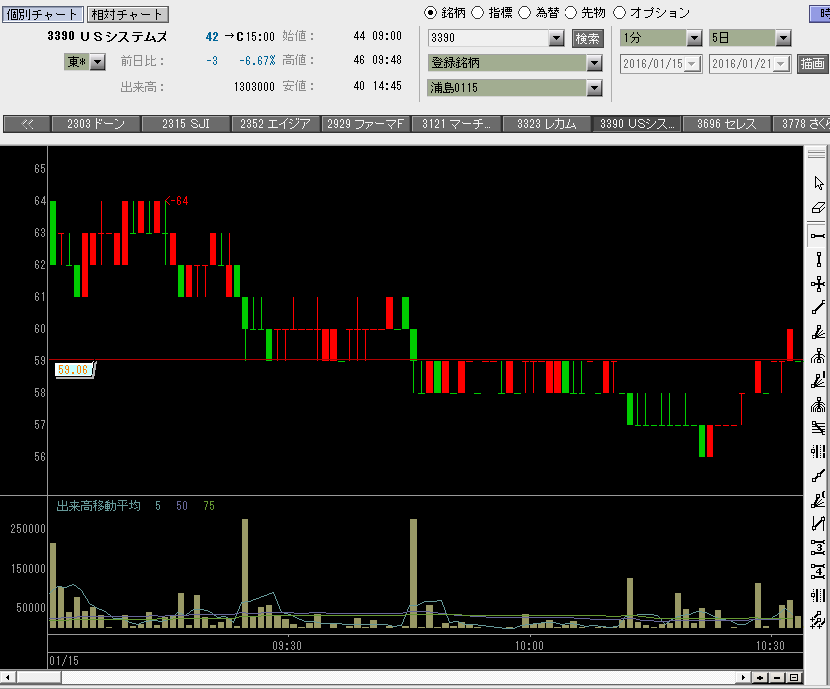Screen dimensions: 830x689
Task: Click the horizontal chart scrollbar thumb
Action: point(38,678)
